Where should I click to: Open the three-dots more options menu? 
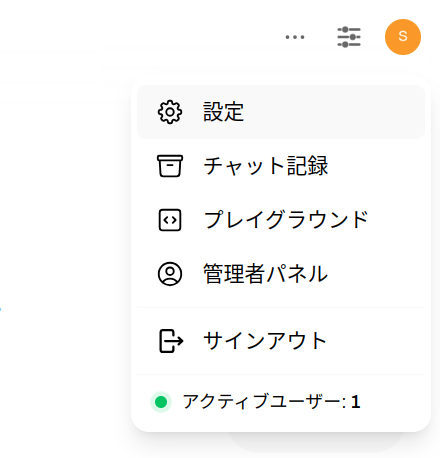click(295, 37)
